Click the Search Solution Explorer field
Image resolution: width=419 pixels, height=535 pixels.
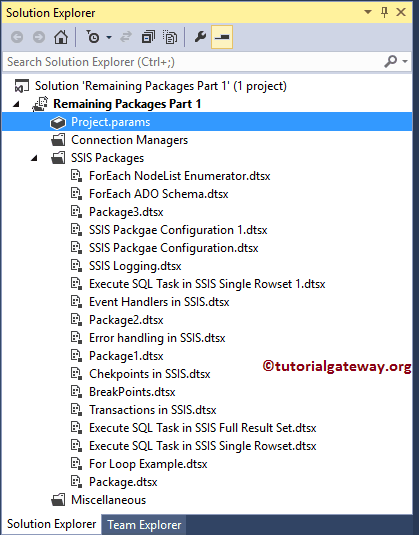tap(193, 62)
